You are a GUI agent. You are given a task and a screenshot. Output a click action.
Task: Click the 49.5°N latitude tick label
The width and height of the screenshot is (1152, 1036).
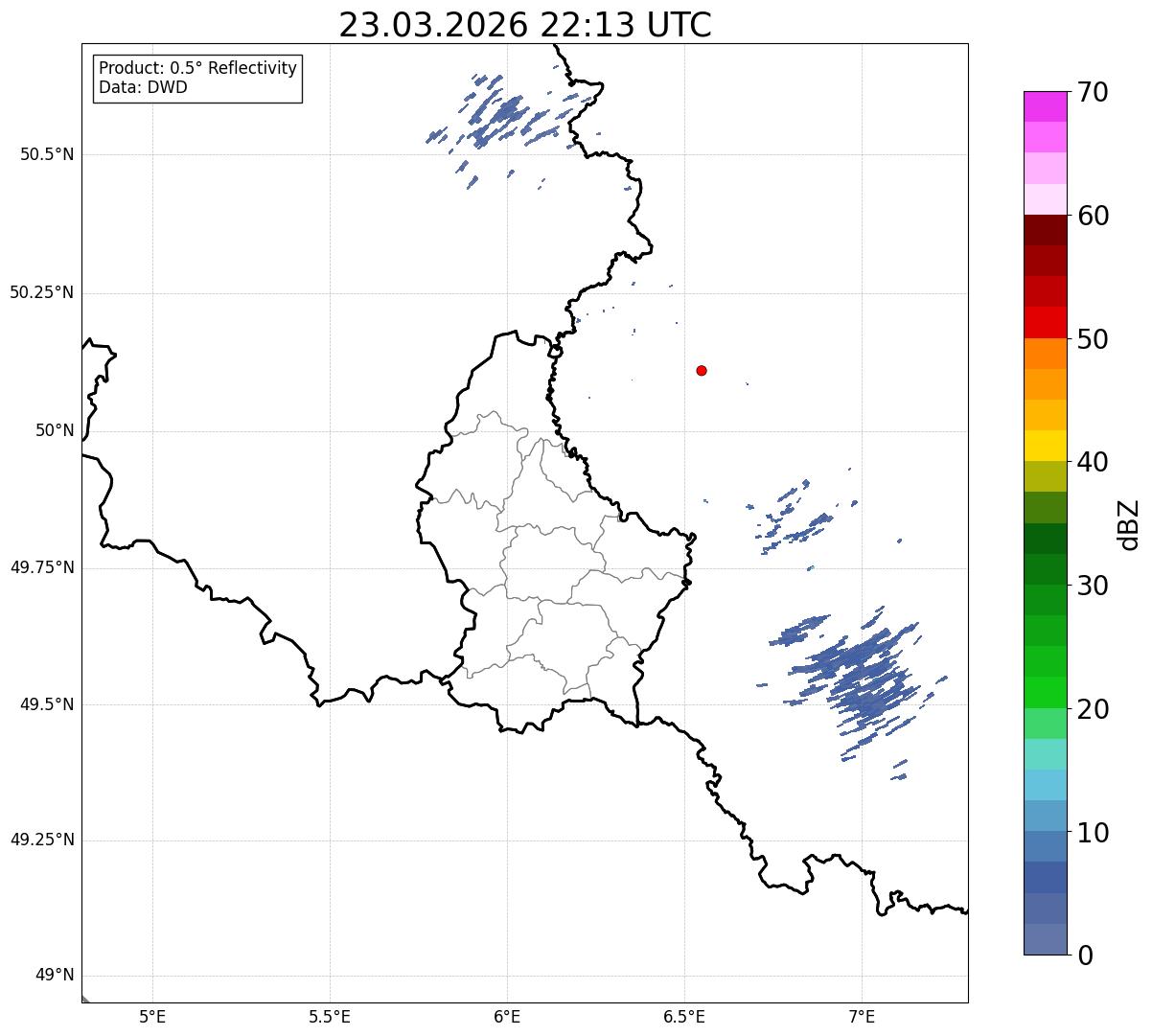47,704
